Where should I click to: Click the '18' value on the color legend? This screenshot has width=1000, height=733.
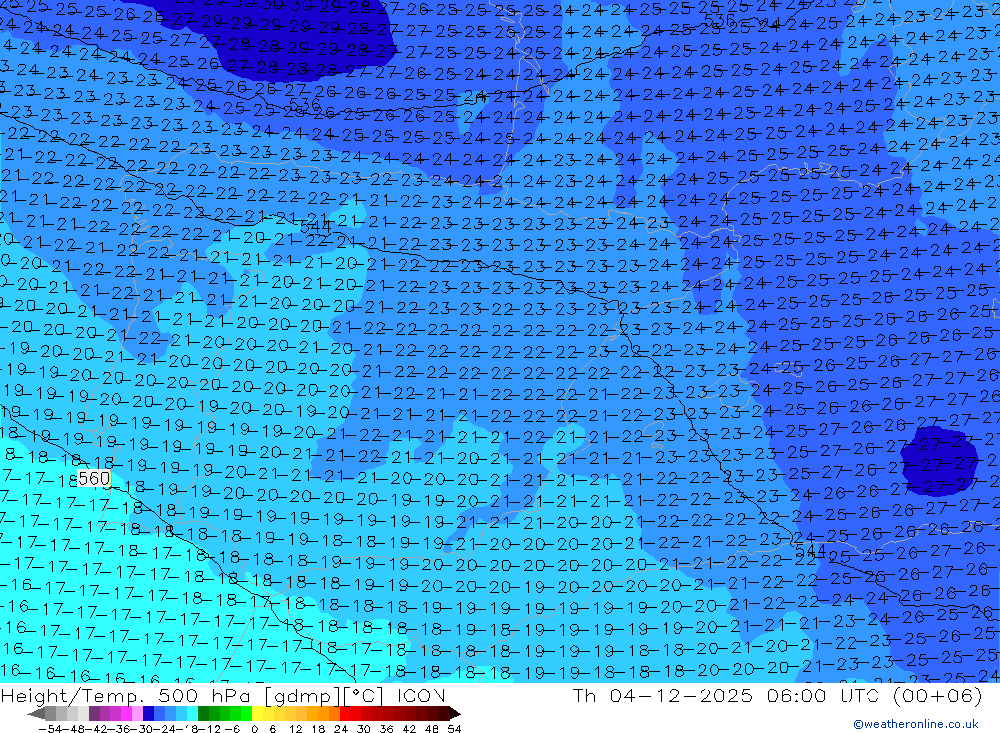tap(318, 729)
